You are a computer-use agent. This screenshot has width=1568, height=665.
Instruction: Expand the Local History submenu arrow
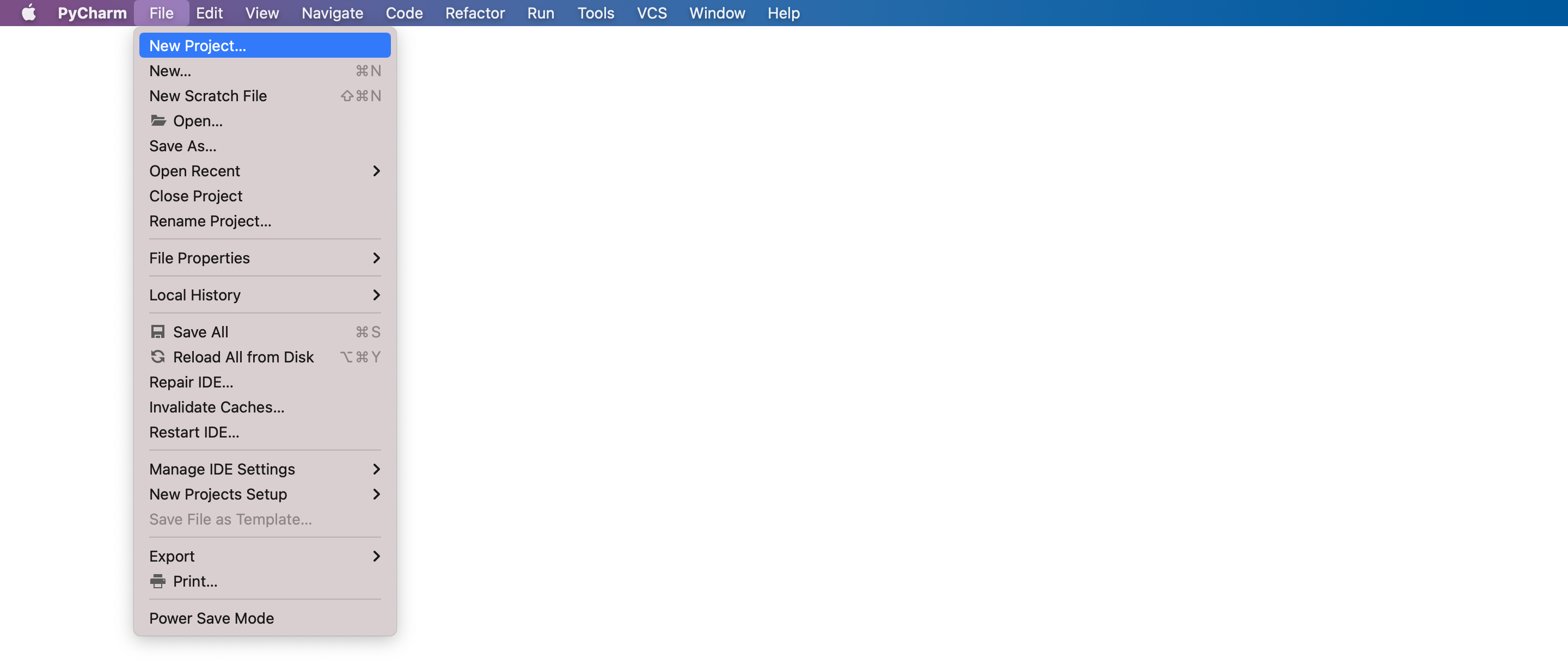click(x=376, y=294)
